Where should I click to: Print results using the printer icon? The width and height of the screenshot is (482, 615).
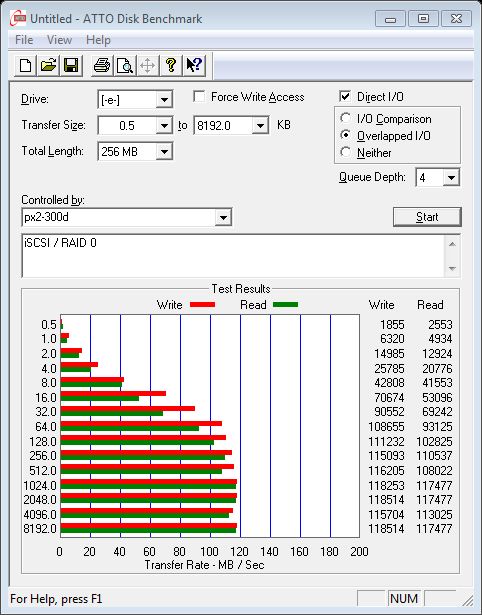(x=102, y=65)
